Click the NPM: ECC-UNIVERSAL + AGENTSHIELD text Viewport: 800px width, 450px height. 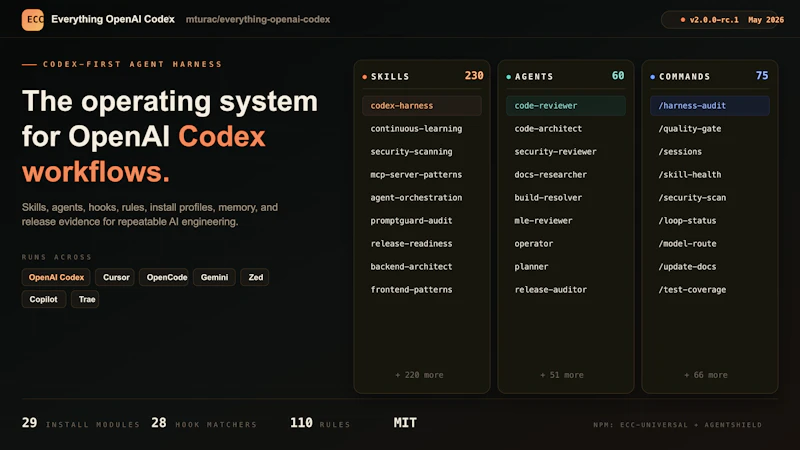(678, 424)
